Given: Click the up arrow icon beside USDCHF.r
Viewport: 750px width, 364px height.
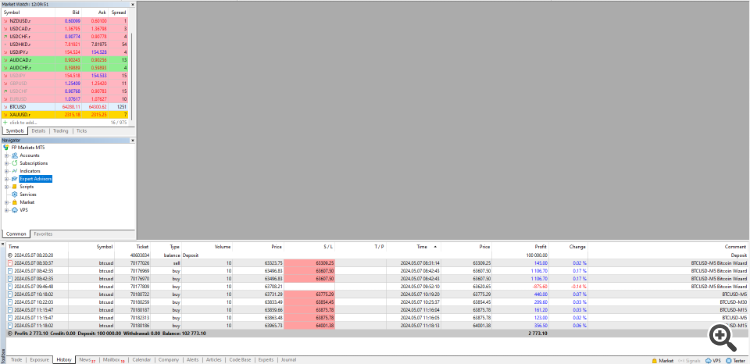Looking at the screenshot, I should click(x=6, y=36).
